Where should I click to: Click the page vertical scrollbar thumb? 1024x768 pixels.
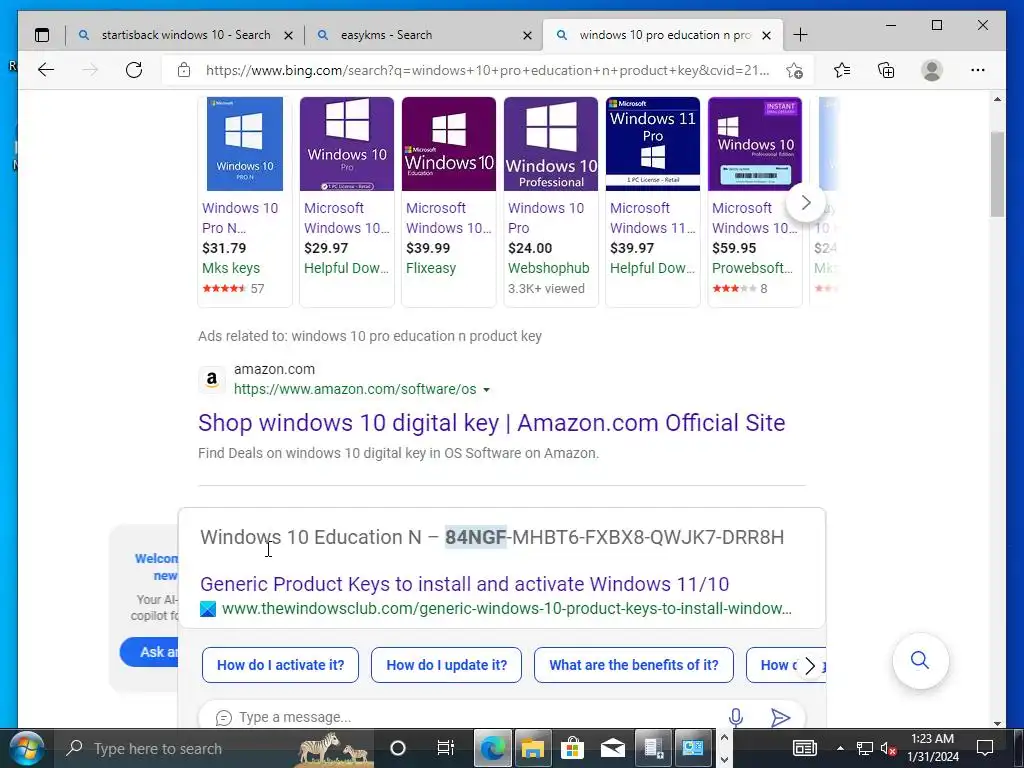(997, 174)
